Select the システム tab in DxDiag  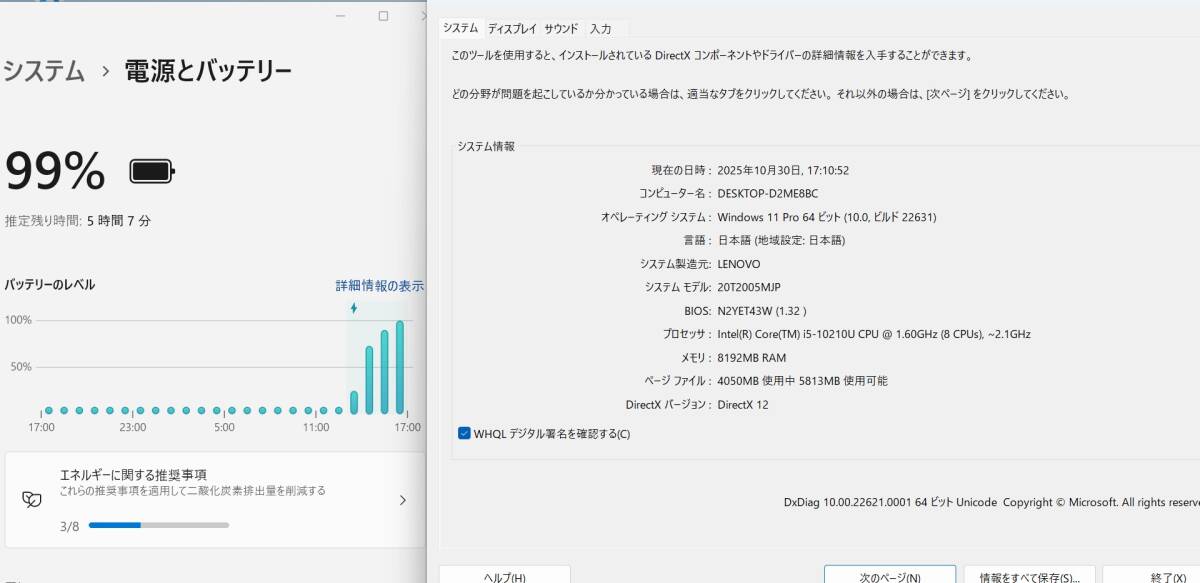459,28
